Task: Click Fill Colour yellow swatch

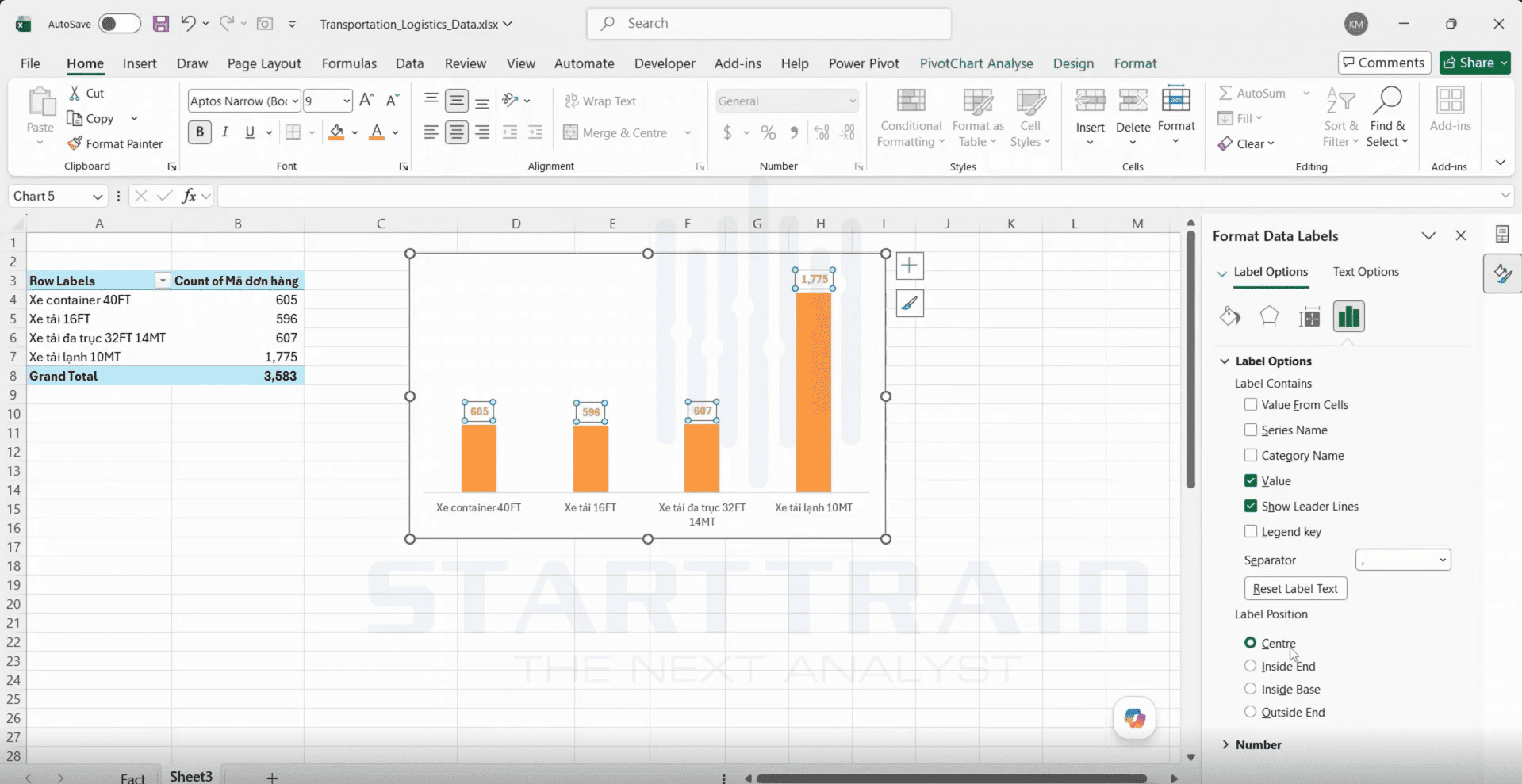Action: click(x=336, y=132)
